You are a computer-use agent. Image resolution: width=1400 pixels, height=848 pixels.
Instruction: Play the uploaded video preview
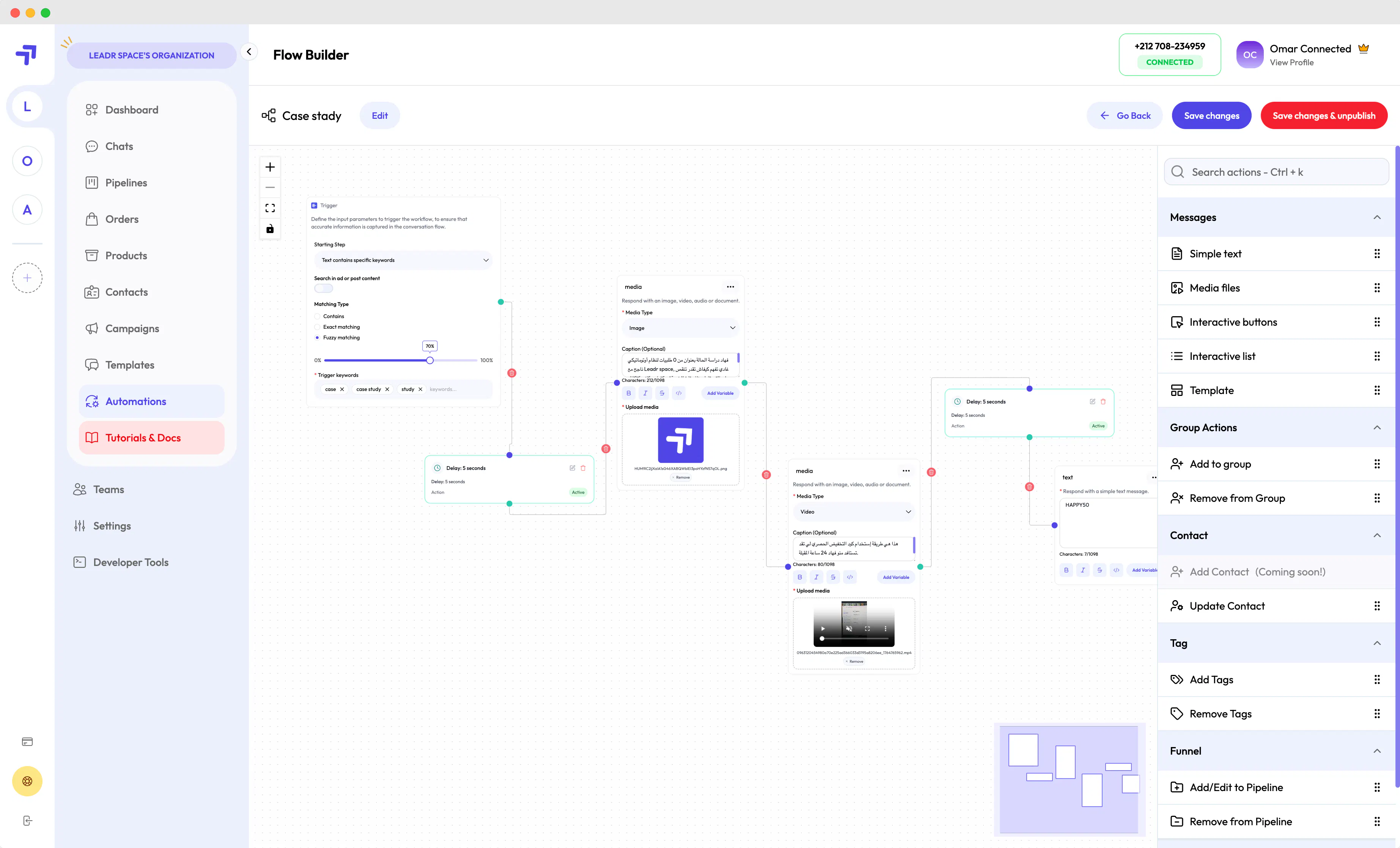pyautogui.click(x=823, y=629)
